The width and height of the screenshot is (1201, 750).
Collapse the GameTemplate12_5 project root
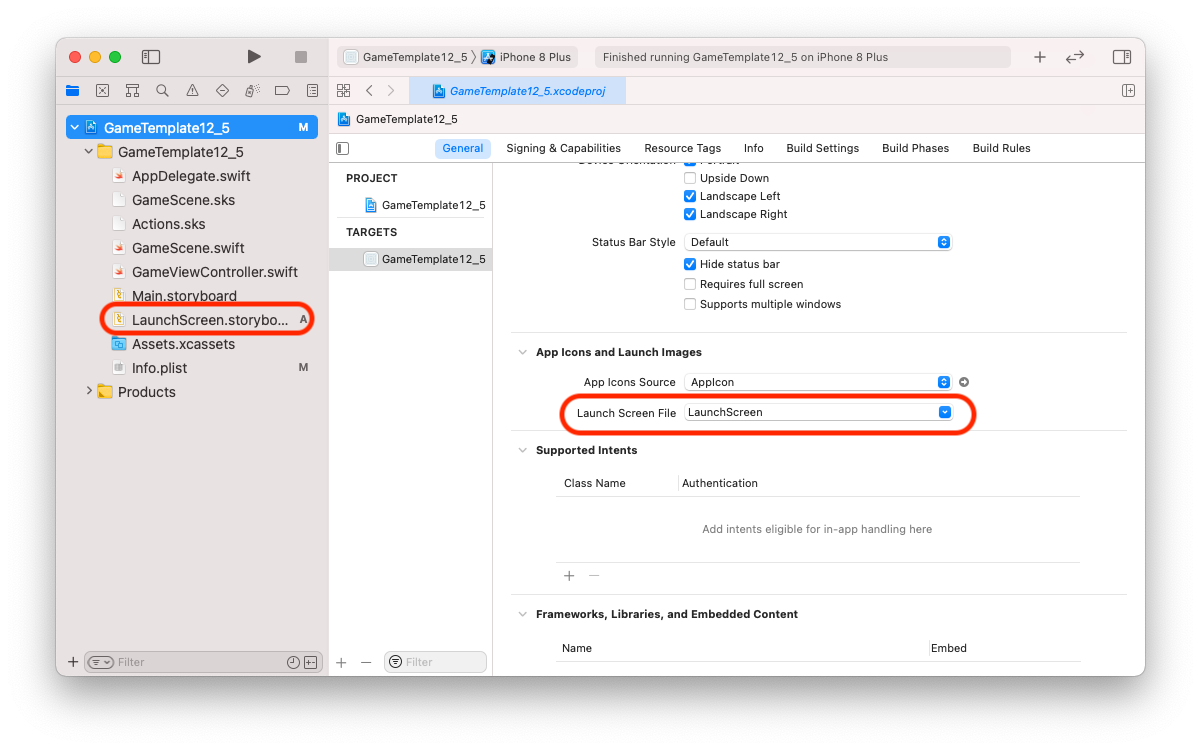(75, 128)
